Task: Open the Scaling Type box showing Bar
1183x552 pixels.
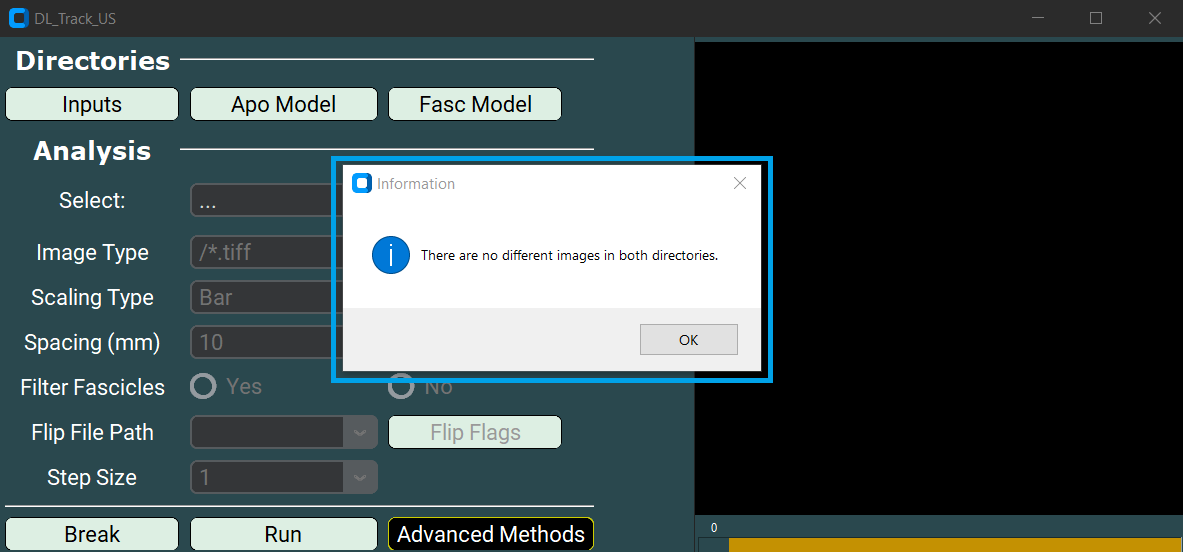Action: 260,298
